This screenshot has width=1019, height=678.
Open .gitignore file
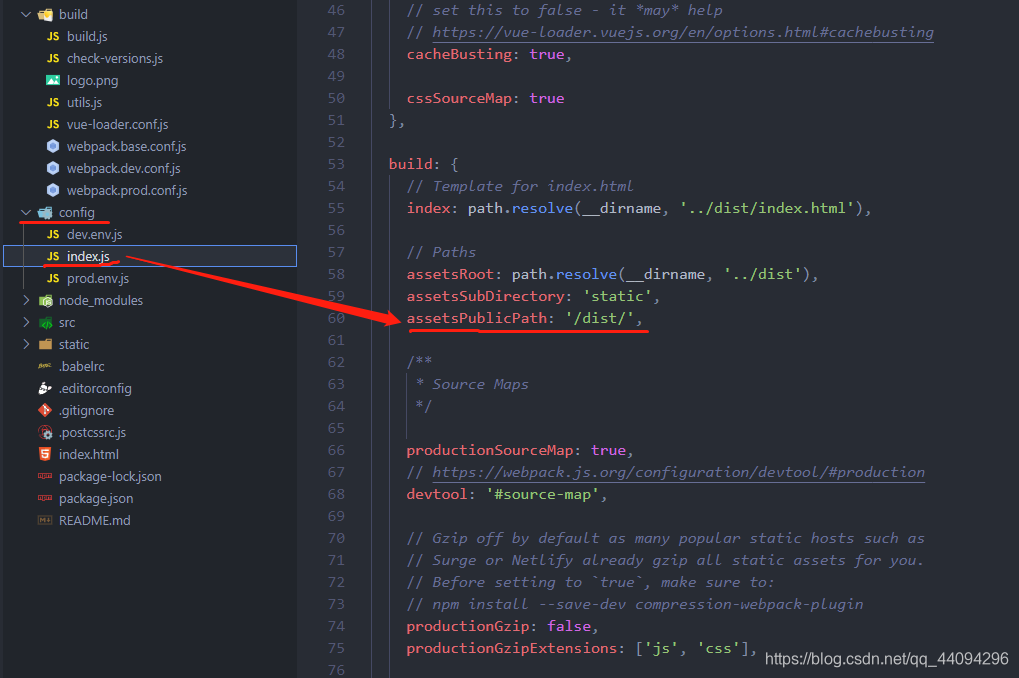86,410
